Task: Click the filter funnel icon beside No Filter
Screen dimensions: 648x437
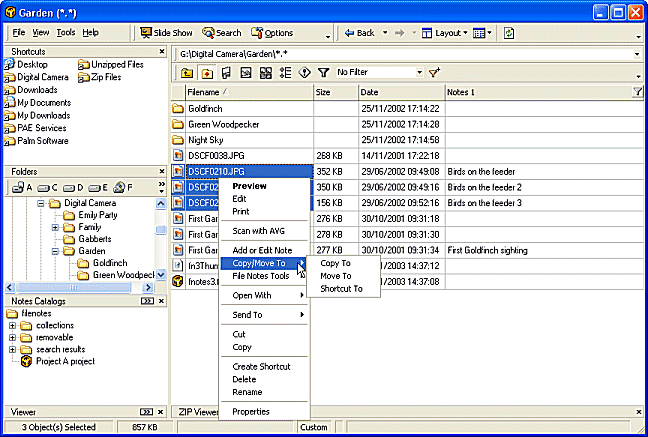Action: (323, 73)
